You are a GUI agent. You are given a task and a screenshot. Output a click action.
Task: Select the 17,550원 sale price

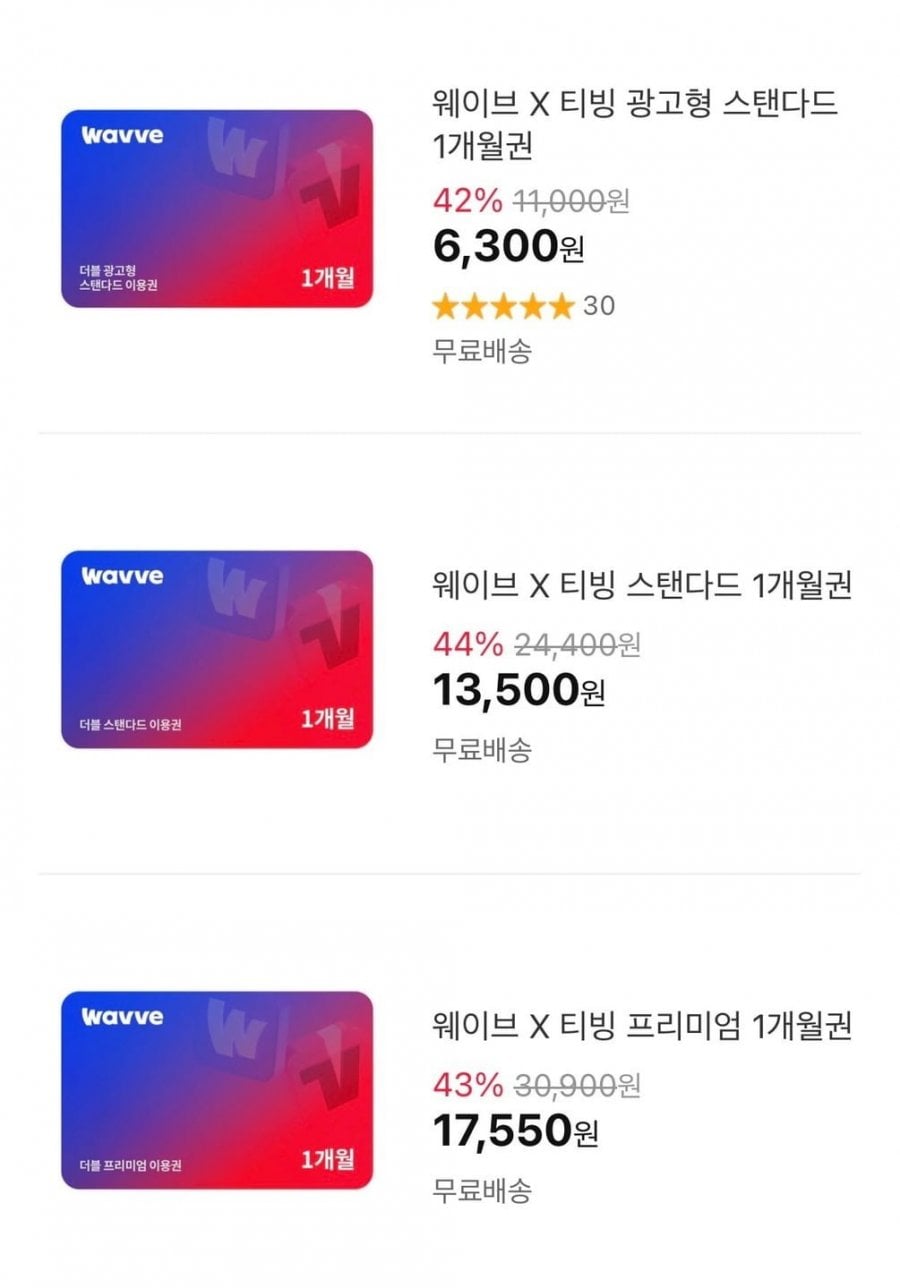tap(515, 1131)
